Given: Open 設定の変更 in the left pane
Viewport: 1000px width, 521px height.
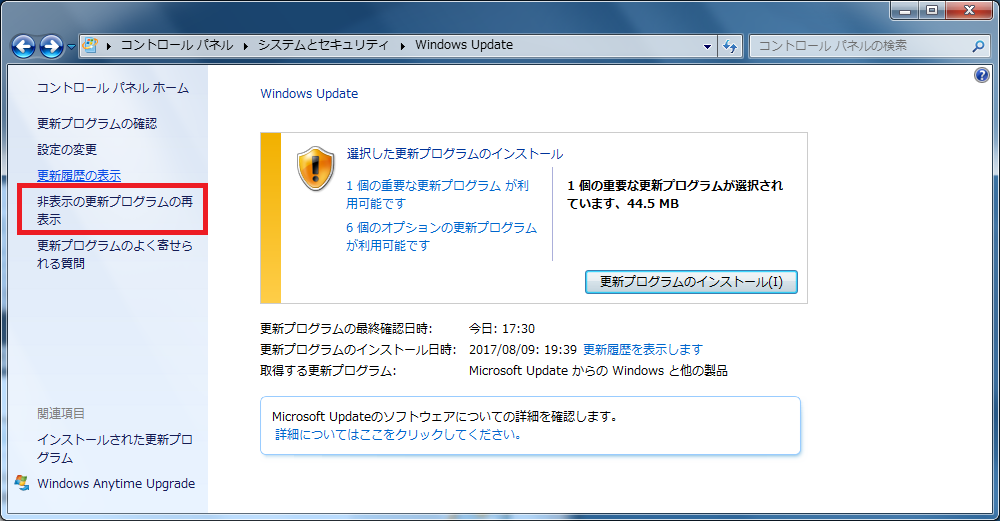Looking at the screenshot, I should pyautogui.click(x=67, y=150).
